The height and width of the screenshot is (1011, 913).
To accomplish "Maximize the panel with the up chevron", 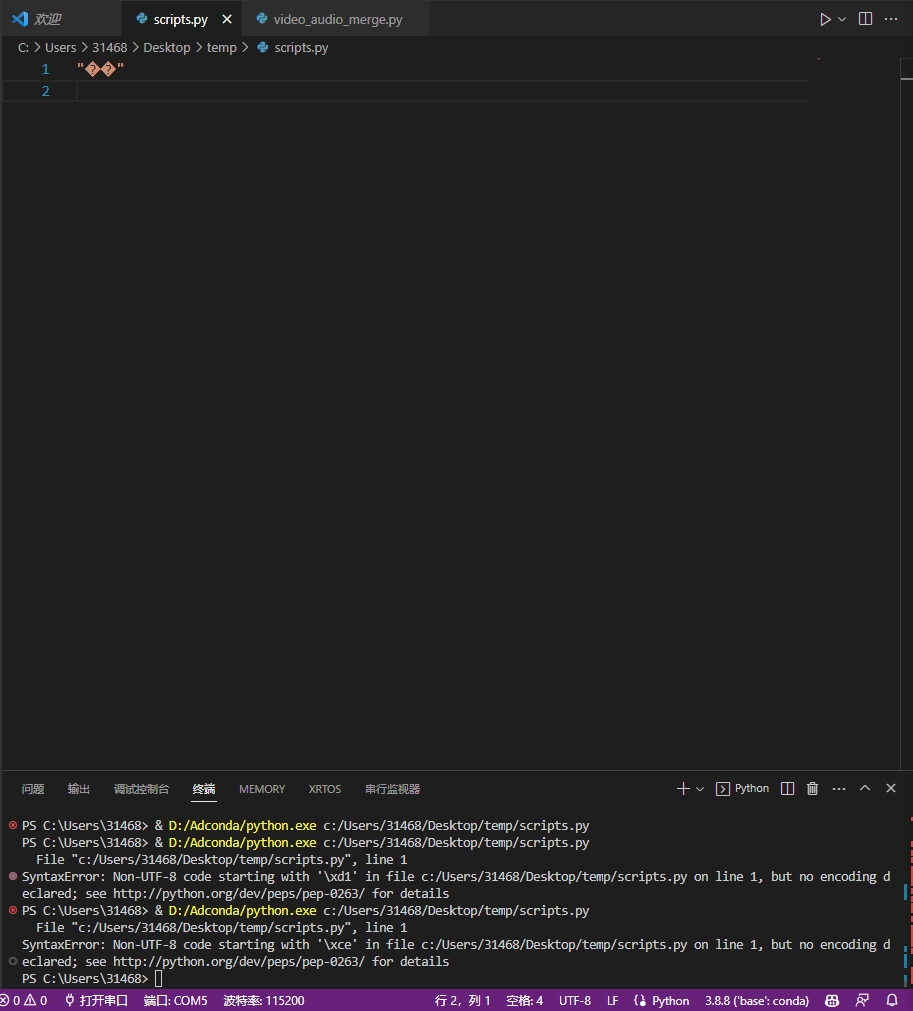I will pyautogui.click(x=865, y=789).
